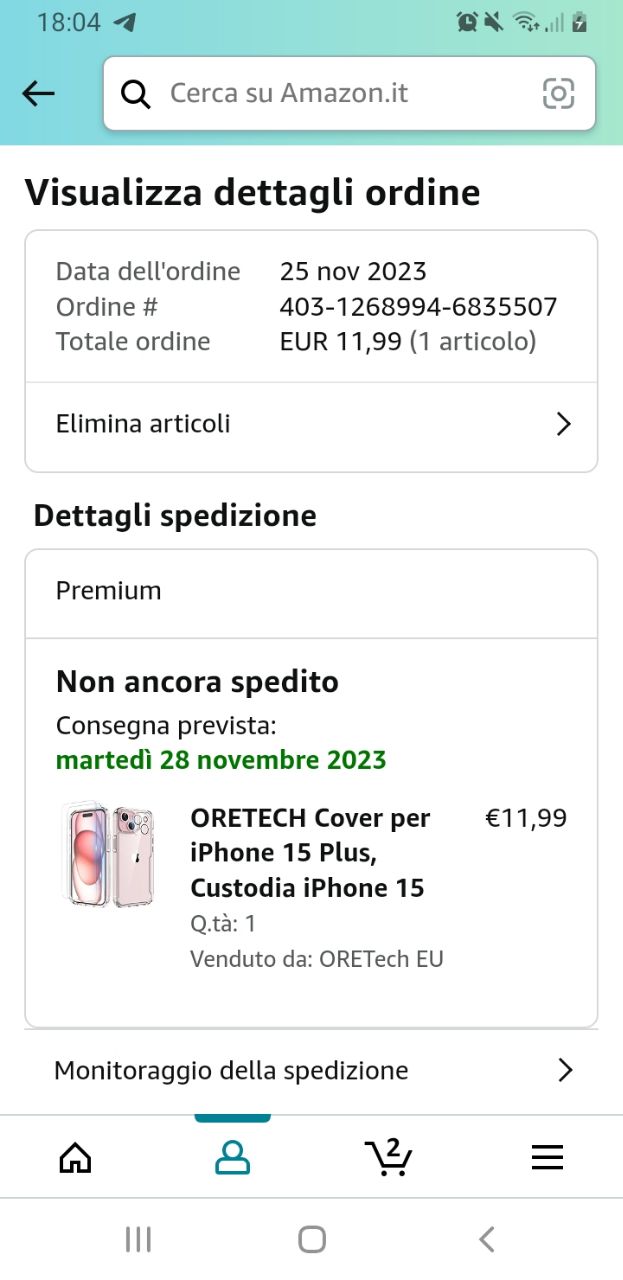Screen dimensions: 623x1280
Task: Tap the Android system back button
Action: [x=486, y=1240]
